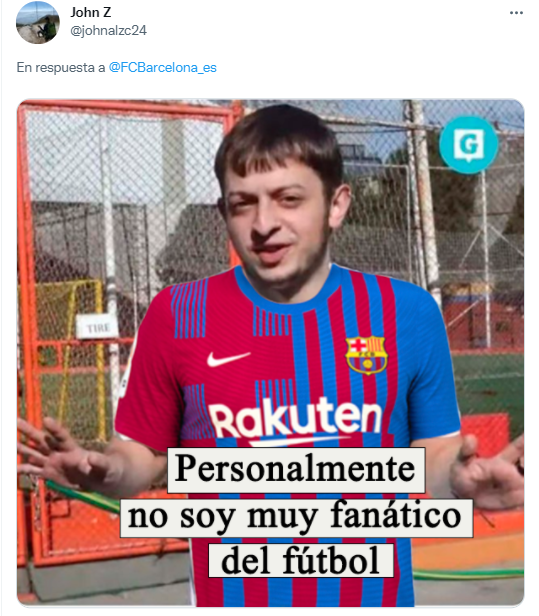539x616 pixels.
Task: Click John Z's round profile avatar
Action: click(x=38, y=22)
